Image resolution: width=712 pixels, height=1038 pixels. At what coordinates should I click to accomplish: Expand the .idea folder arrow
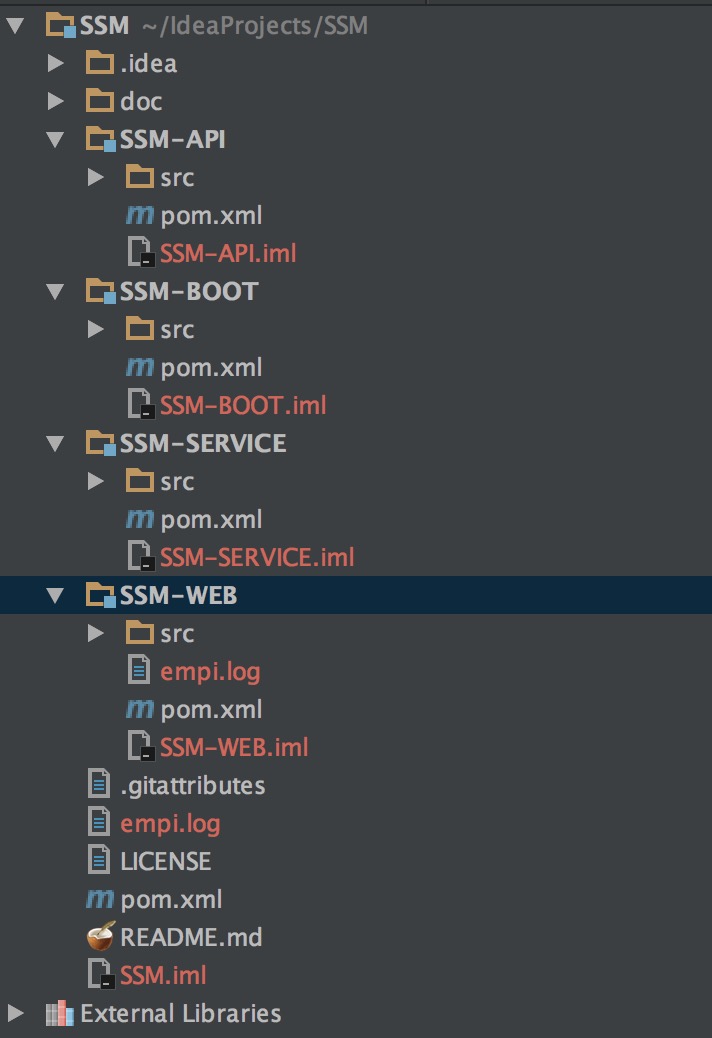(56, 63)
